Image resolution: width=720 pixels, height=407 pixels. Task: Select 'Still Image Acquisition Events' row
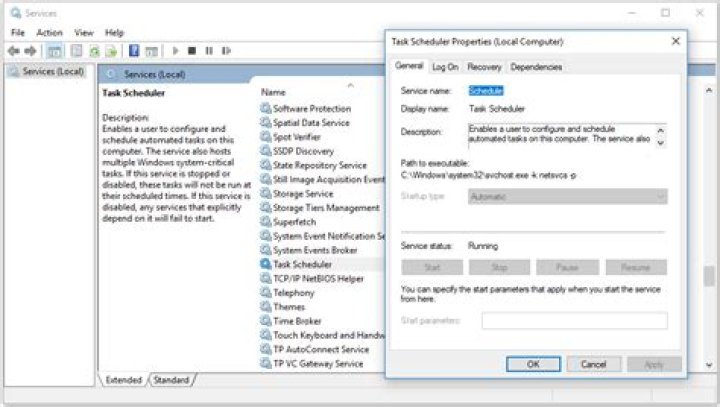click(x=322, y=179)
